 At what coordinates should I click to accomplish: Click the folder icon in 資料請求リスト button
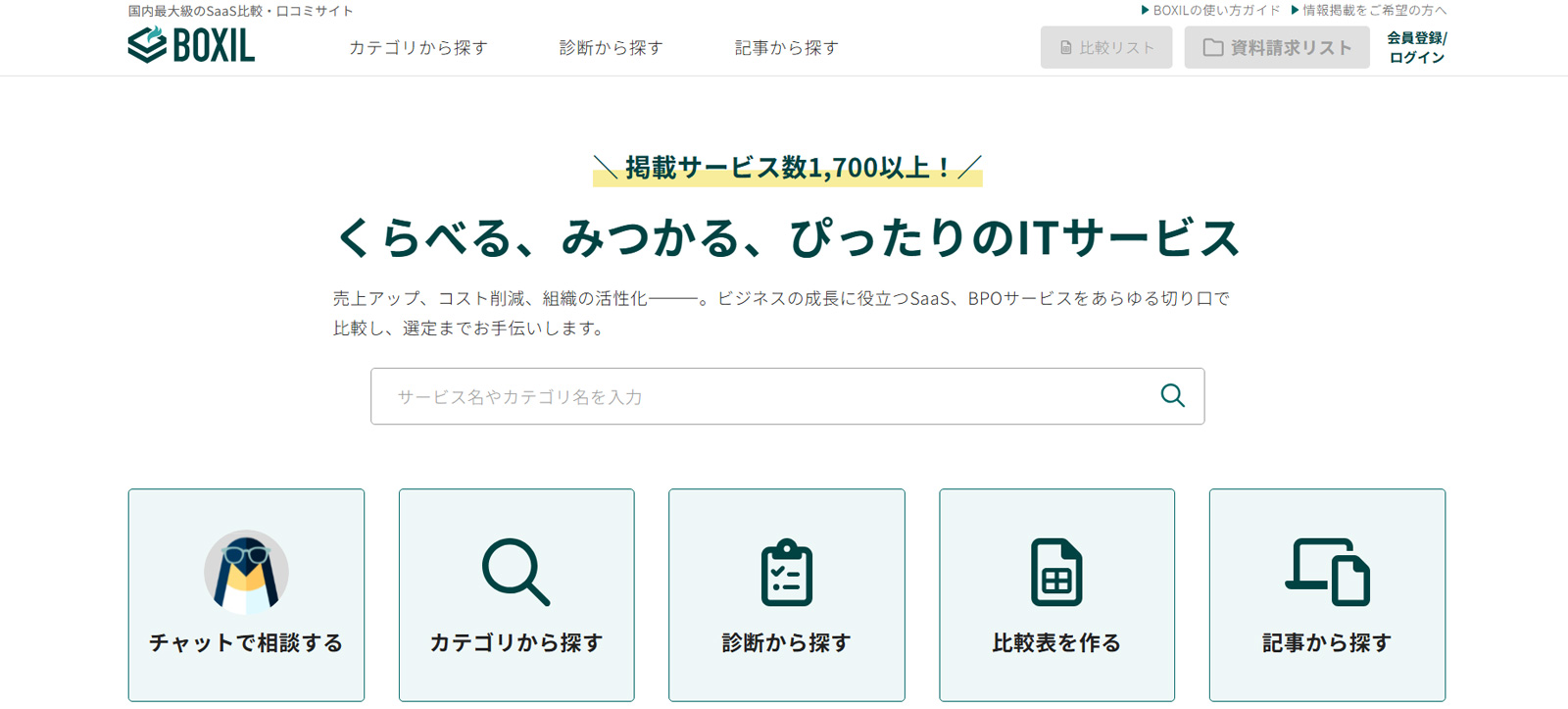tap(1213, 47)
